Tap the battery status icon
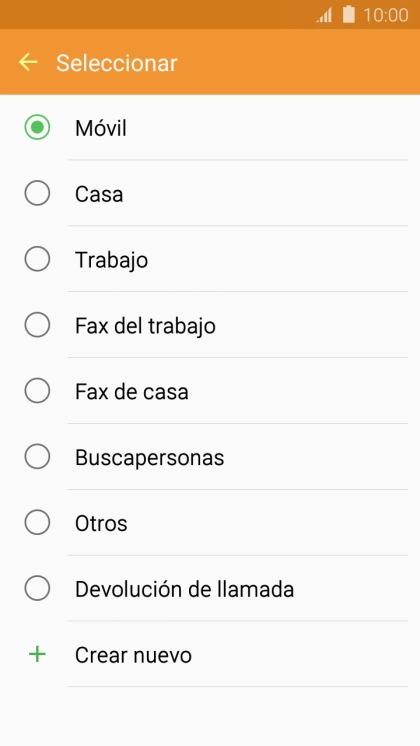 [x=349, y=15]
